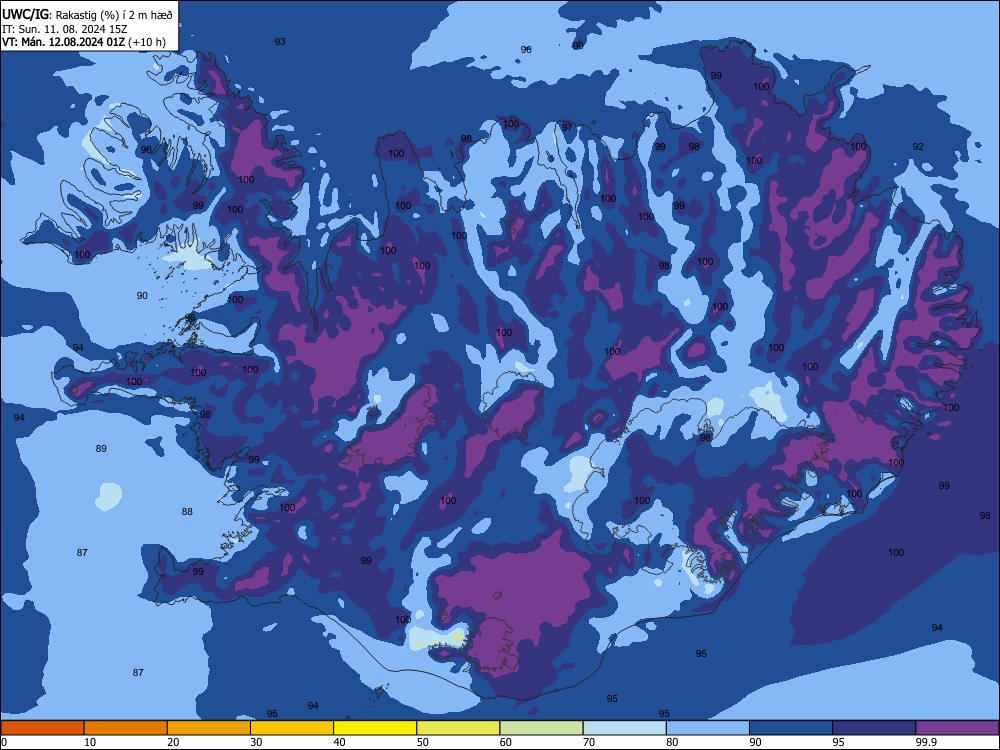Pick the purple above-99.9 legend swatch
This screenshot has width=1000, height=750.
point(957,728)
